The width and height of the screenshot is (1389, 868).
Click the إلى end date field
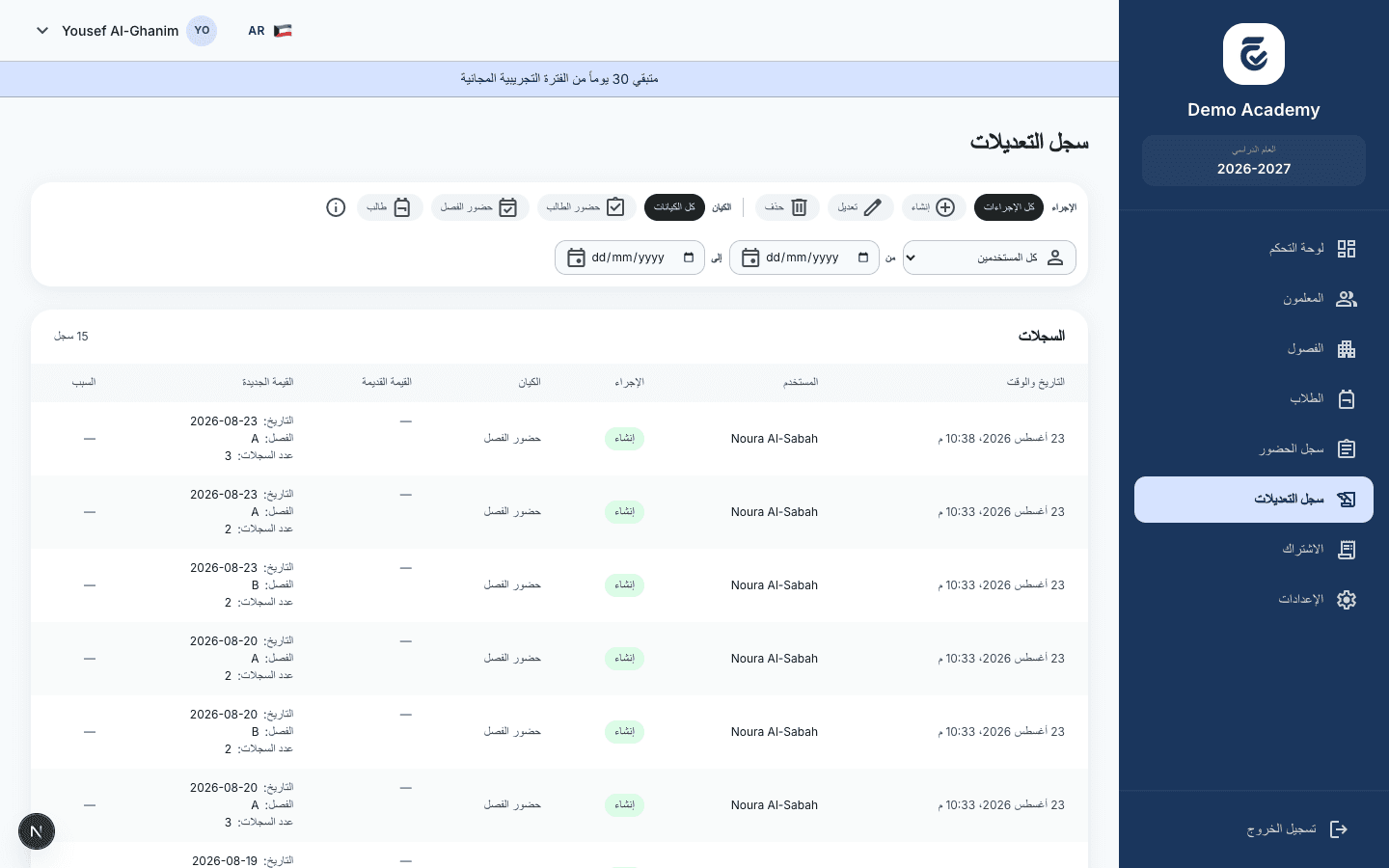click(630, 258)
